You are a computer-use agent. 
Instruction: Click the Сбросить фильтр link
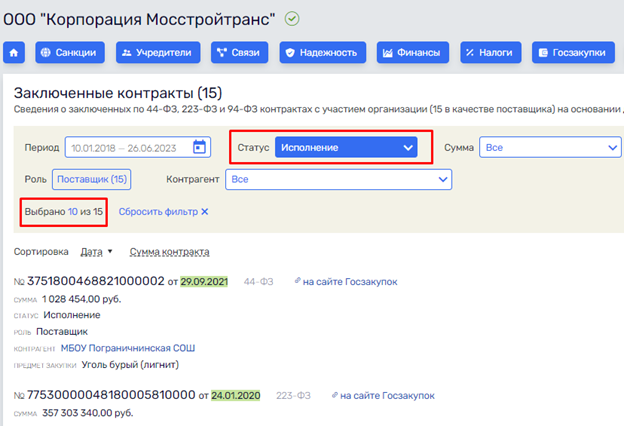[x=158, y=211]
